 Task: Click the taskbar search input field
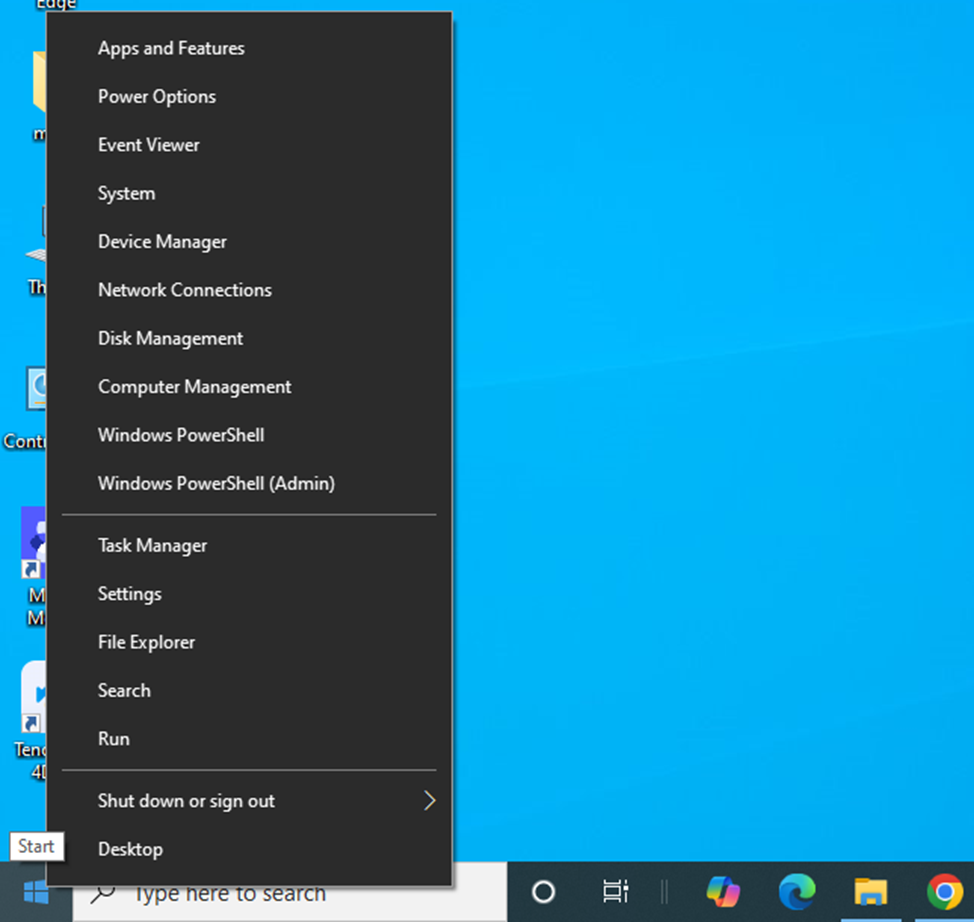tap(300, 893)
